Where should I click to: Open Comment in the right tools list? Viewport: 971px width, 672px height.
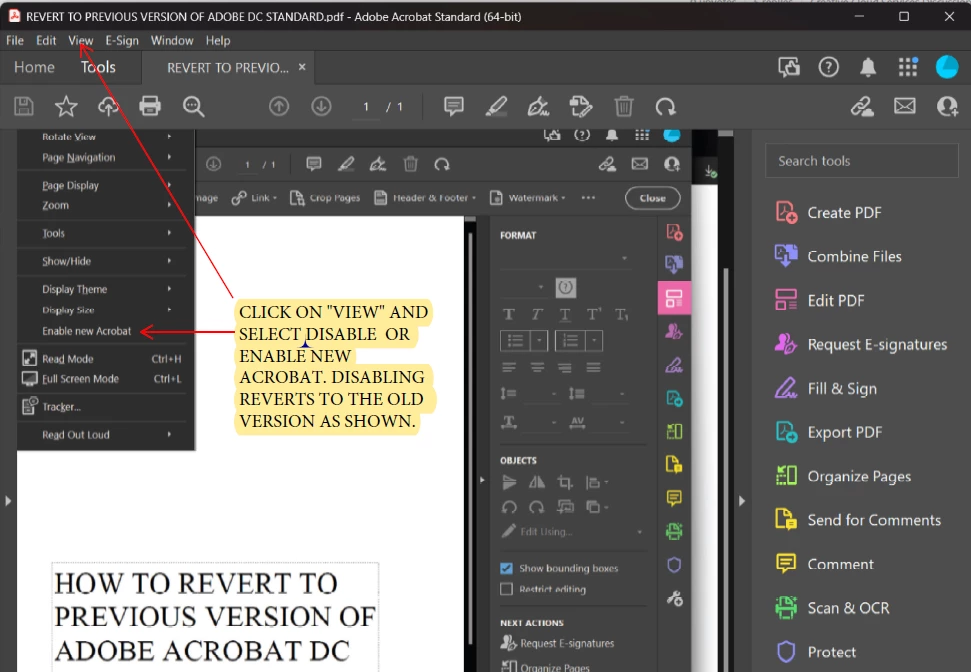point(824,564)
